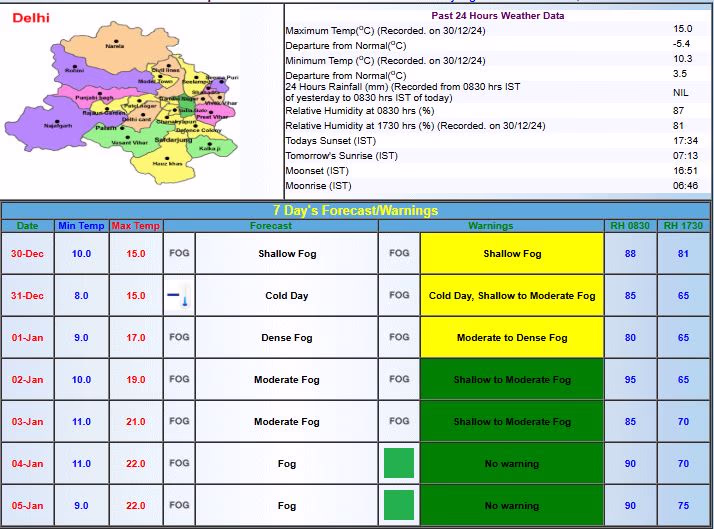Click the FOG forecast icon for 05-Jan

[179, 506]
